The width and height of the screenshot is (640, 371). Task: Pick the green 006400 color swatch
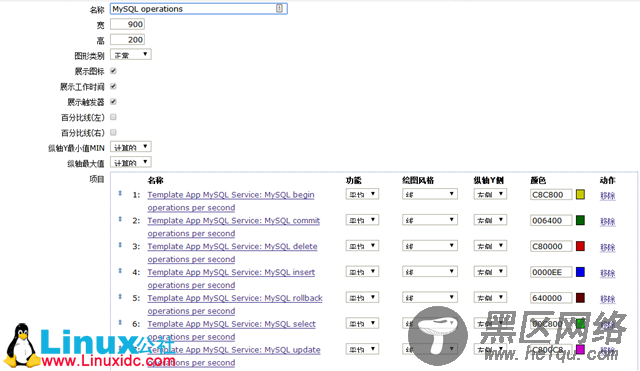click(580, 220)
